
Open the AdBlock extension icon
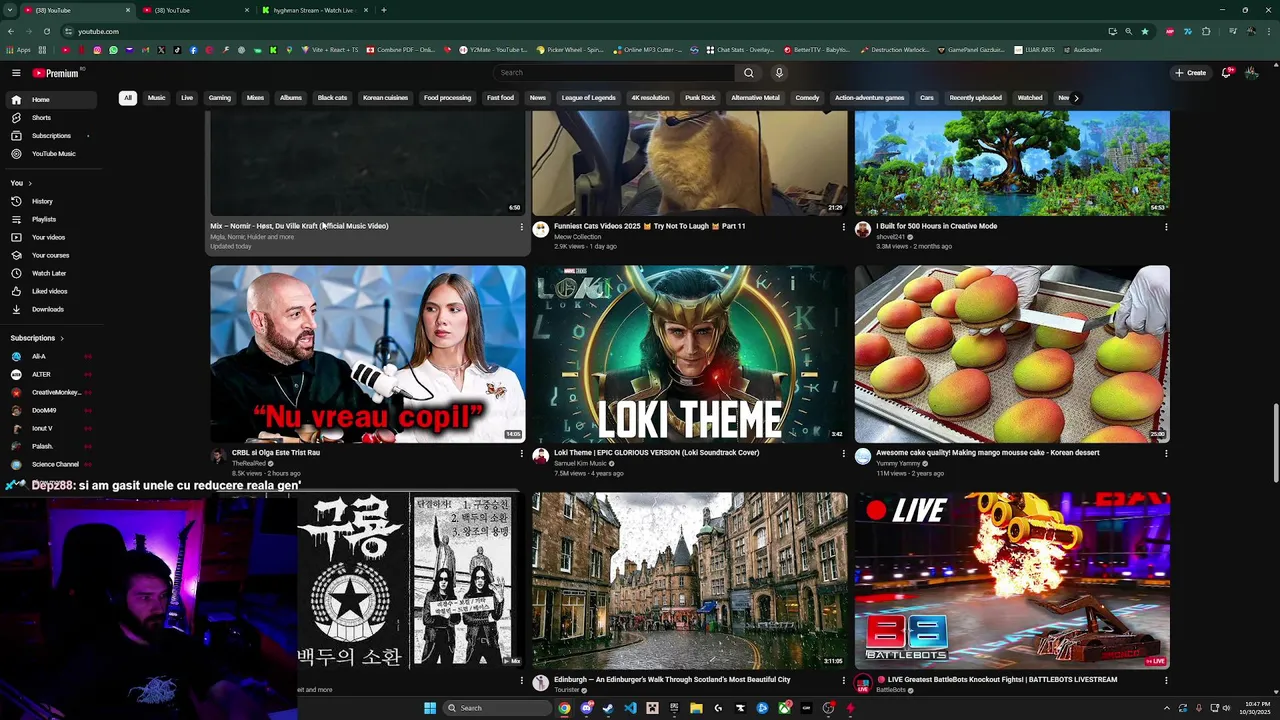click(1169, 31)
